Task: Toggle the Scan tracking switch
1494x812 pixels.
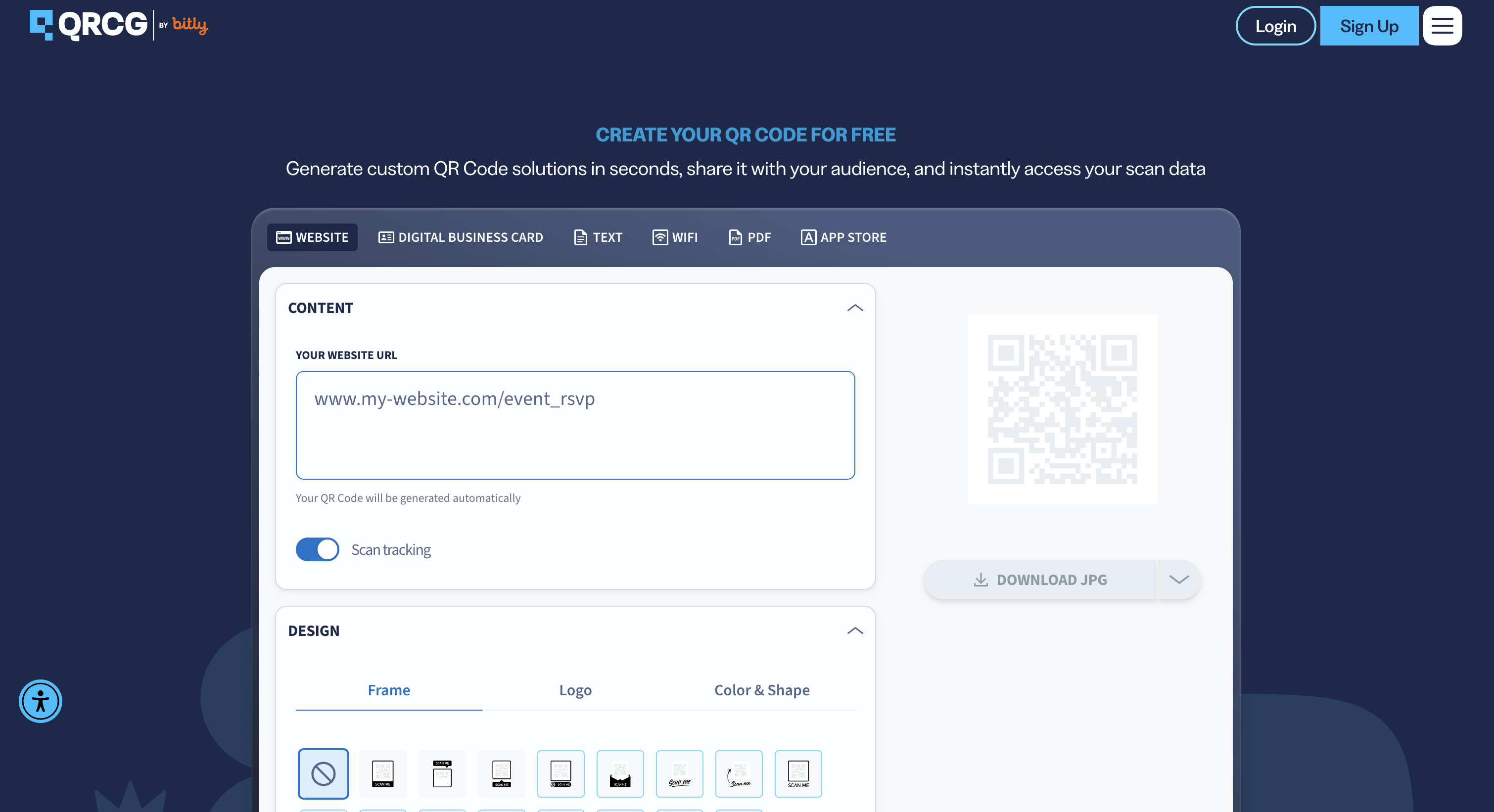Action: click(317, 549)
